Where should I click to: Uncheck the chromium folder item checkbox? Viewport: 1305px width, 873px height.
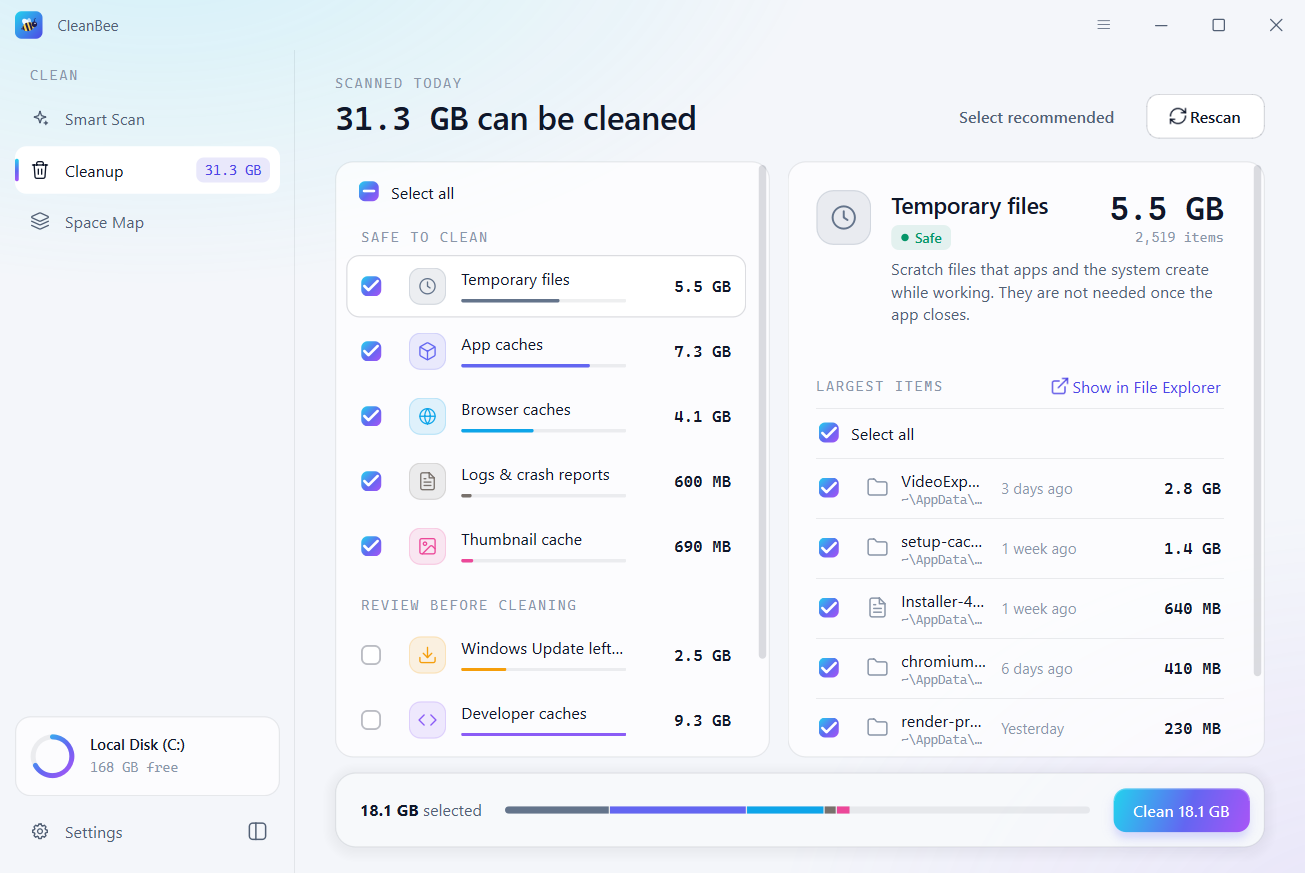tap(829, 668)
